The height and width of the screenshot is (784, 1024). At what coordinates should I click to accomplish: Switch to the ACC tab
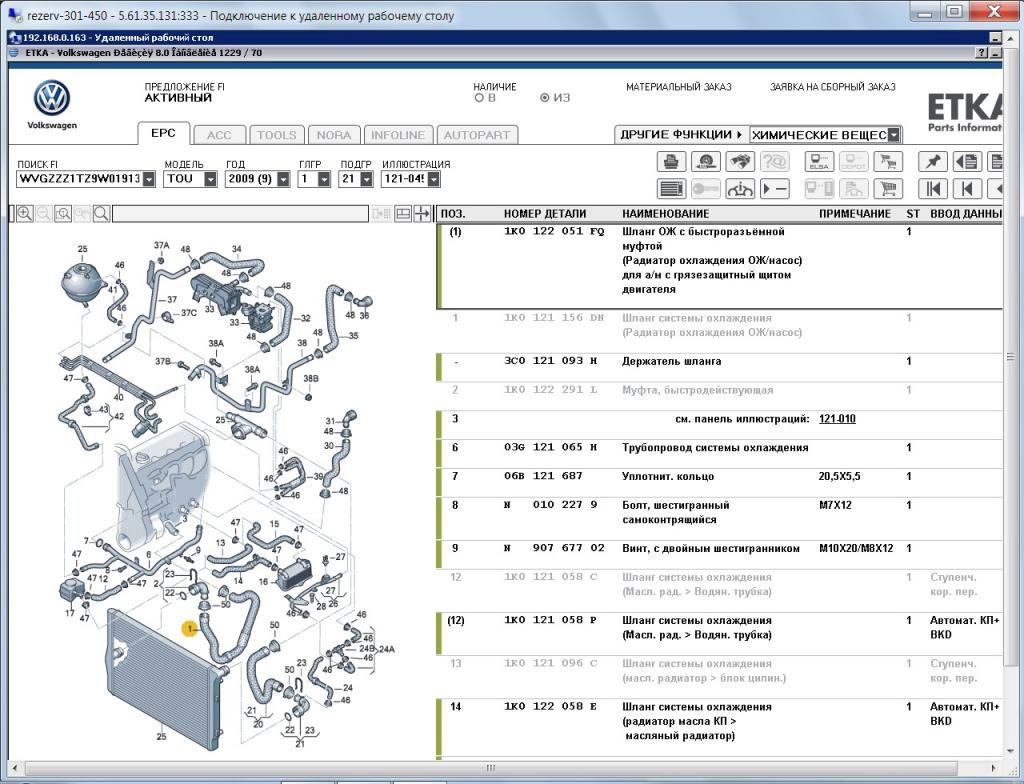(x=219, y=135)
